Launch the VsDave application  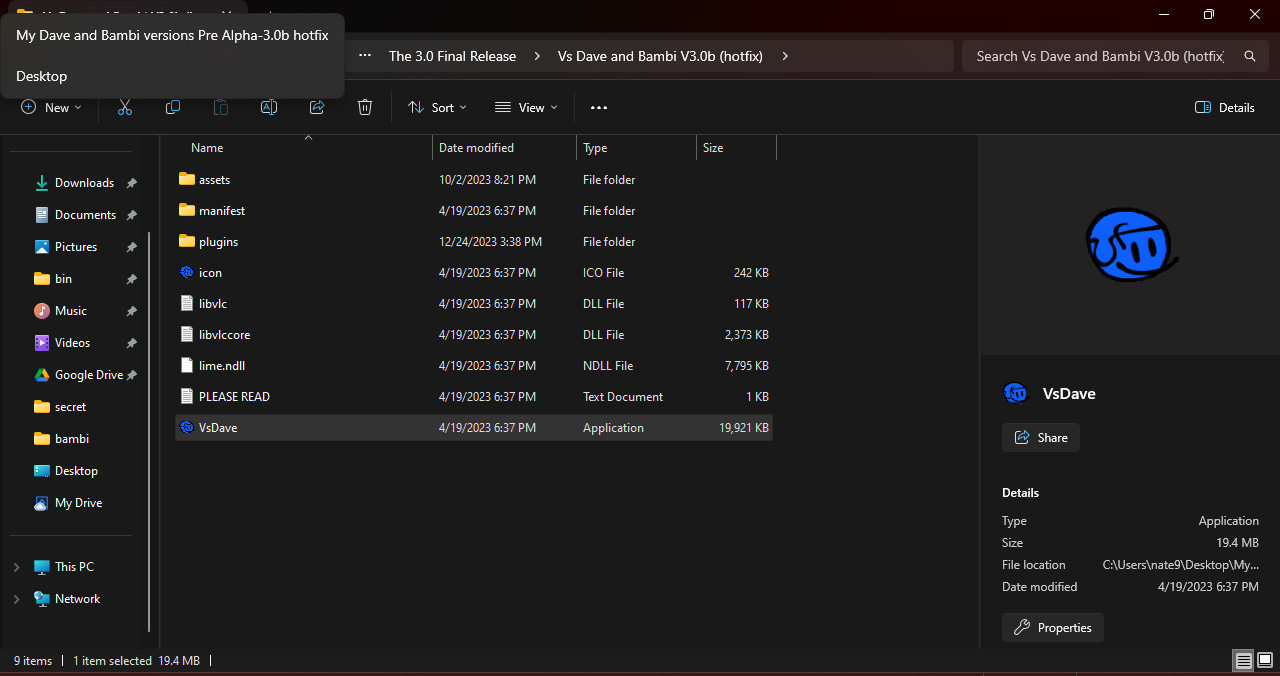[217, 427]
